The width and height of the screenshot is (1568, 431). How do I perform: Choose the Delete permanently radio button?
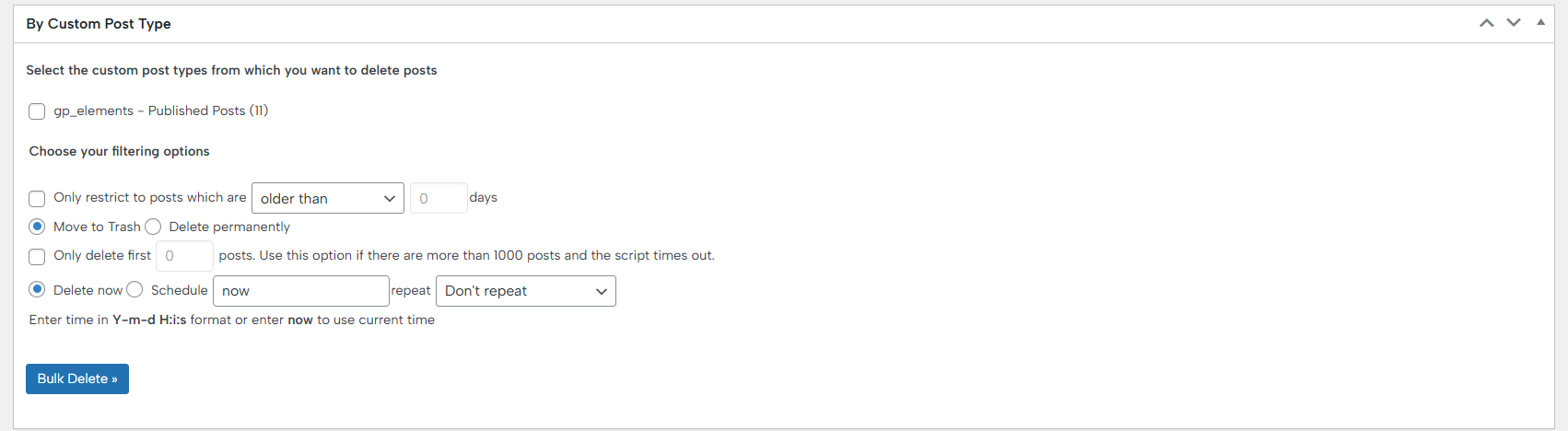coord(153,227)
